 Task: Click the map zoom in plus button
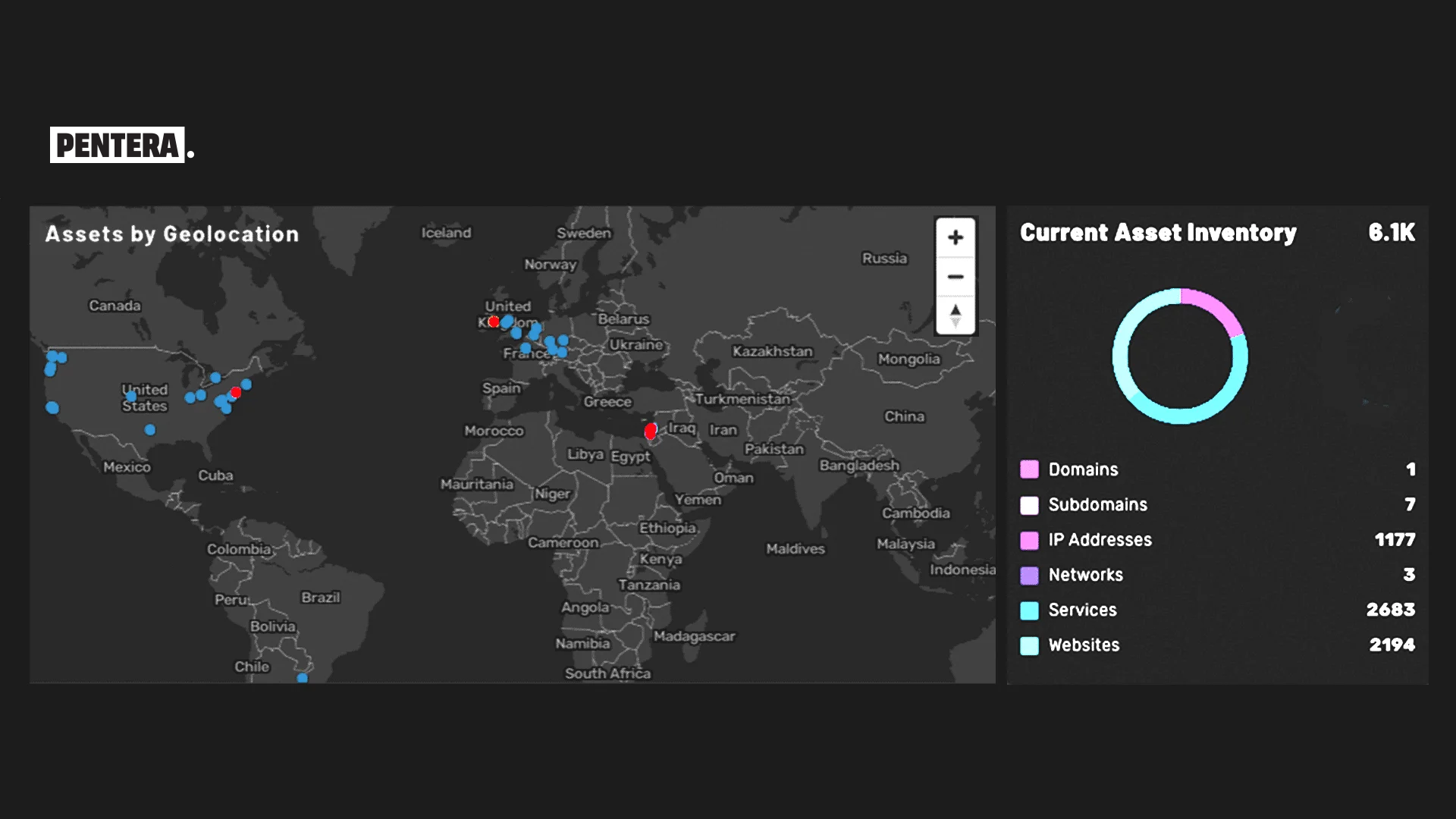click(955, 237)
